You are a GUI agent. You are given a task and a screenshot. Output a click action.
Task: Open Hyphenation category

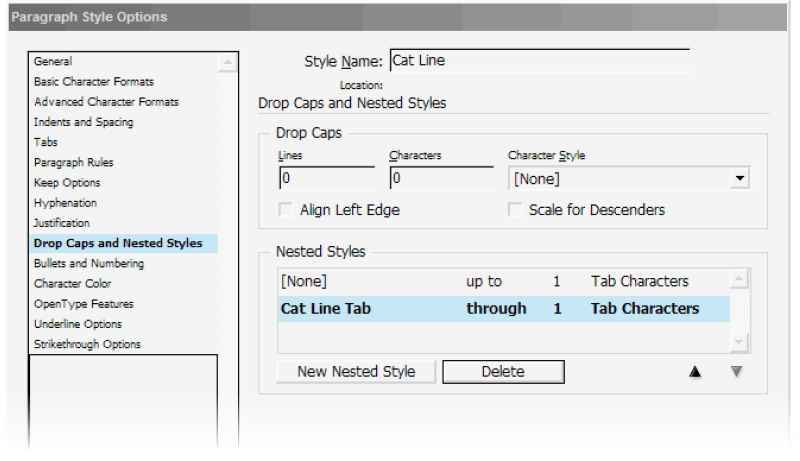(65, 203)
